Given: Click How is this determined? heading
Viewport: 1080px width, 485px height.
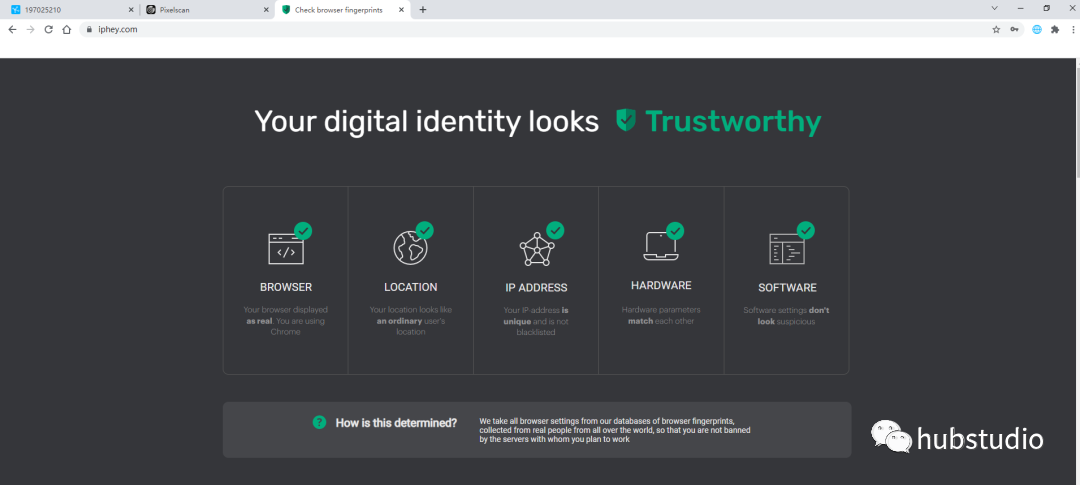Looking at the screenshot, I should tap(396, 423).
